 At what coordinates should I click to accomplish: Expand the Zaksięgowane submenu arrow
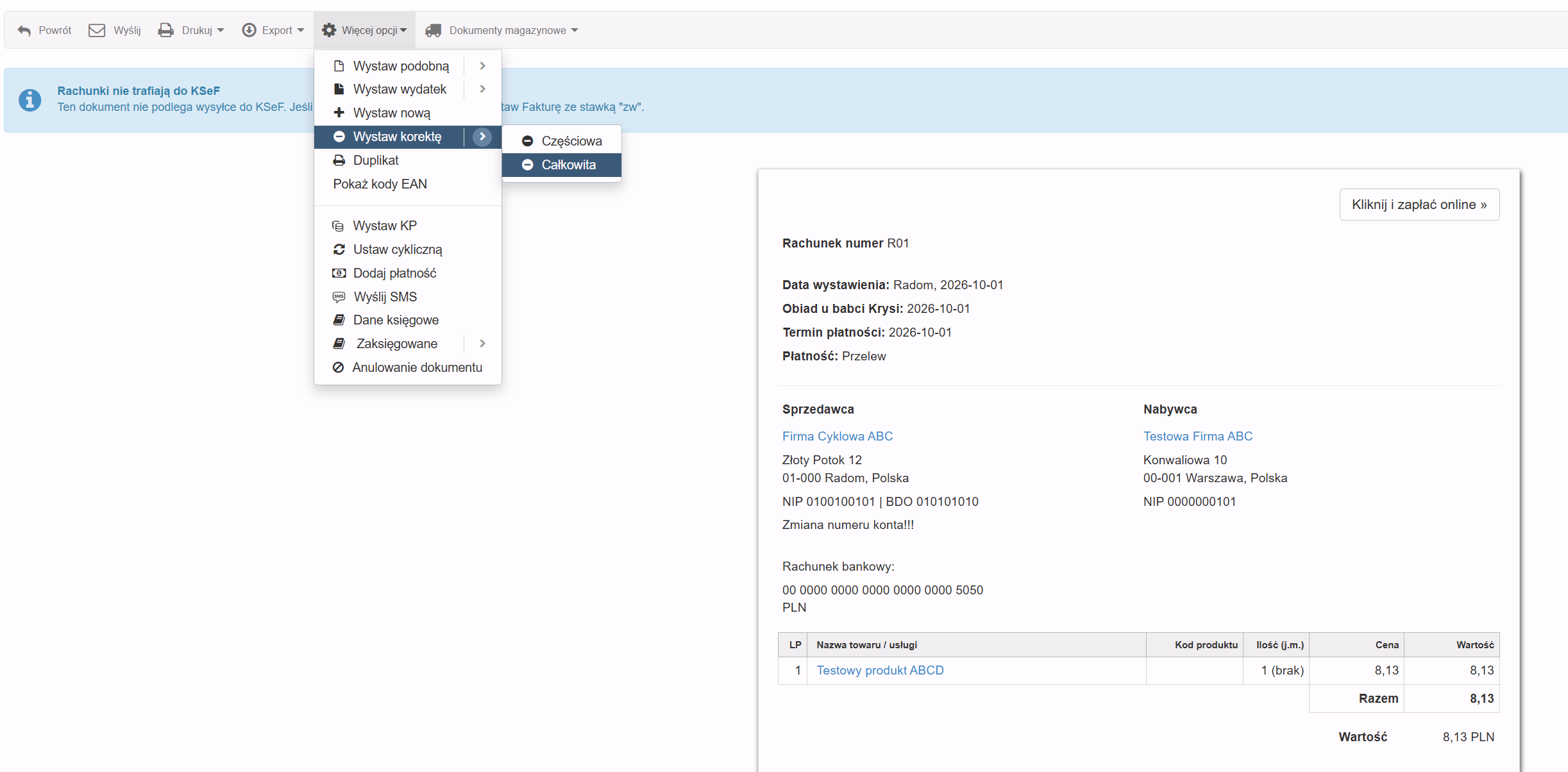click(x=483, y=344)
